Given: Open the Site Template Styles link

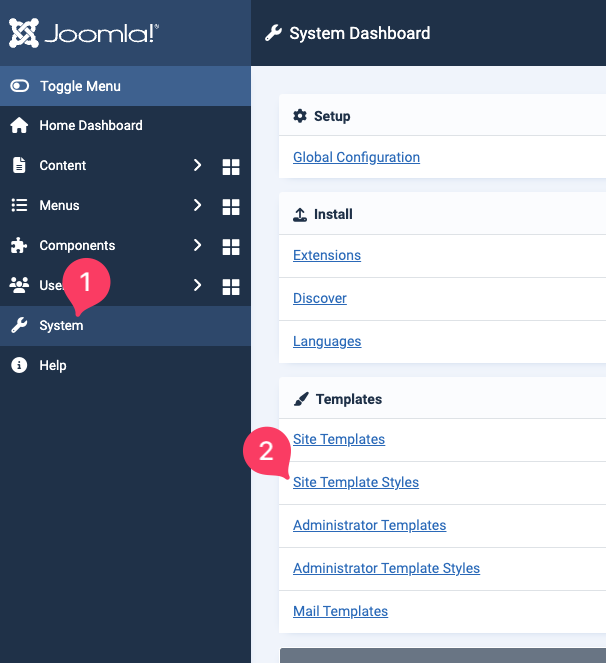Looking at the screenshot, I should pos(356,482).
